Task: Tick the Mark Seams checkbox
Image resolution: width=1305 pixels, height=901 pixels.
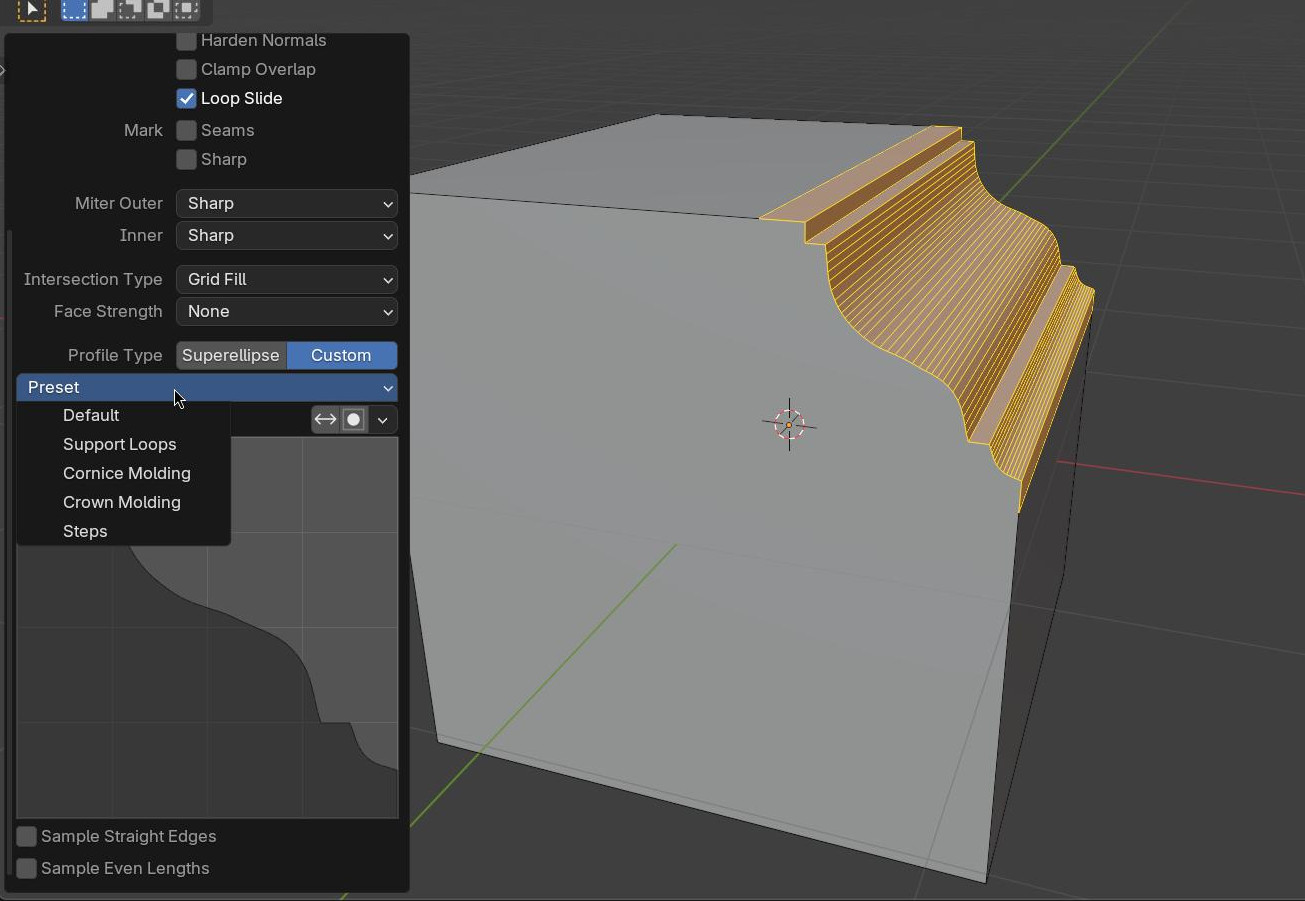Action: tap(186, 130)
